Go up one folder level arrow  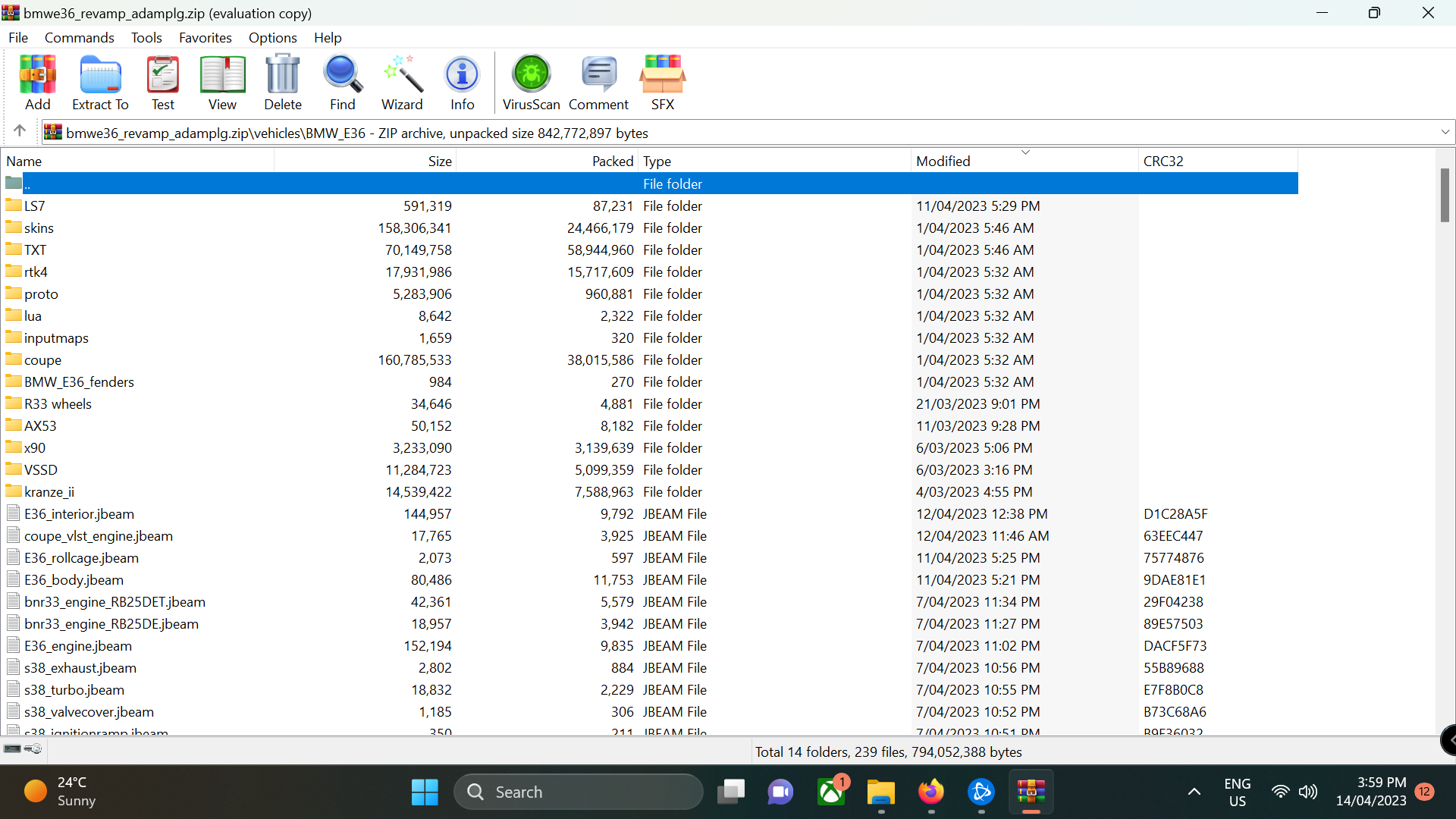[x=20, y=131]
